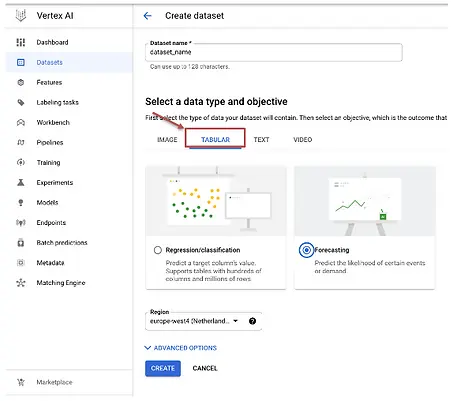453x401 pixels.
Task: Open Matching Engine in the sidebar
Action: click(69, 283)
